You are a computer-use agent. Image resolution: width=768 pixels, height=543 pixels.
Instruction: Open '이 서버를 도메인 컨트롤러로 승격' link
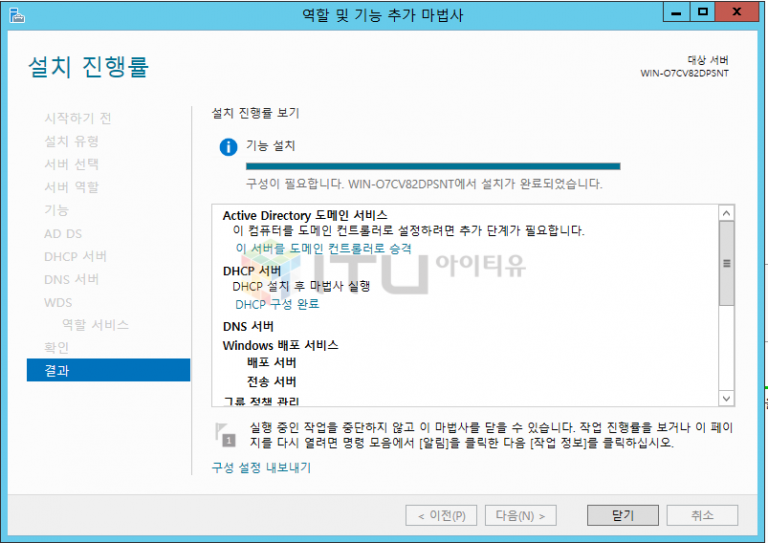pyautogui.click(x=323, y=249)
